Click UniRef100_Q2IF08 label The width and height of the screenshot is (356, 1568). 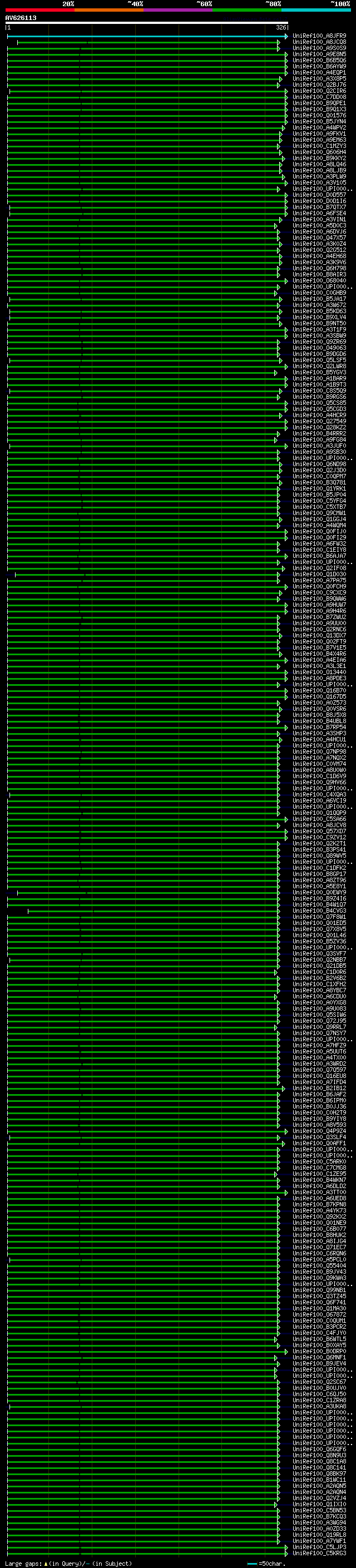[x=319, y=568]
